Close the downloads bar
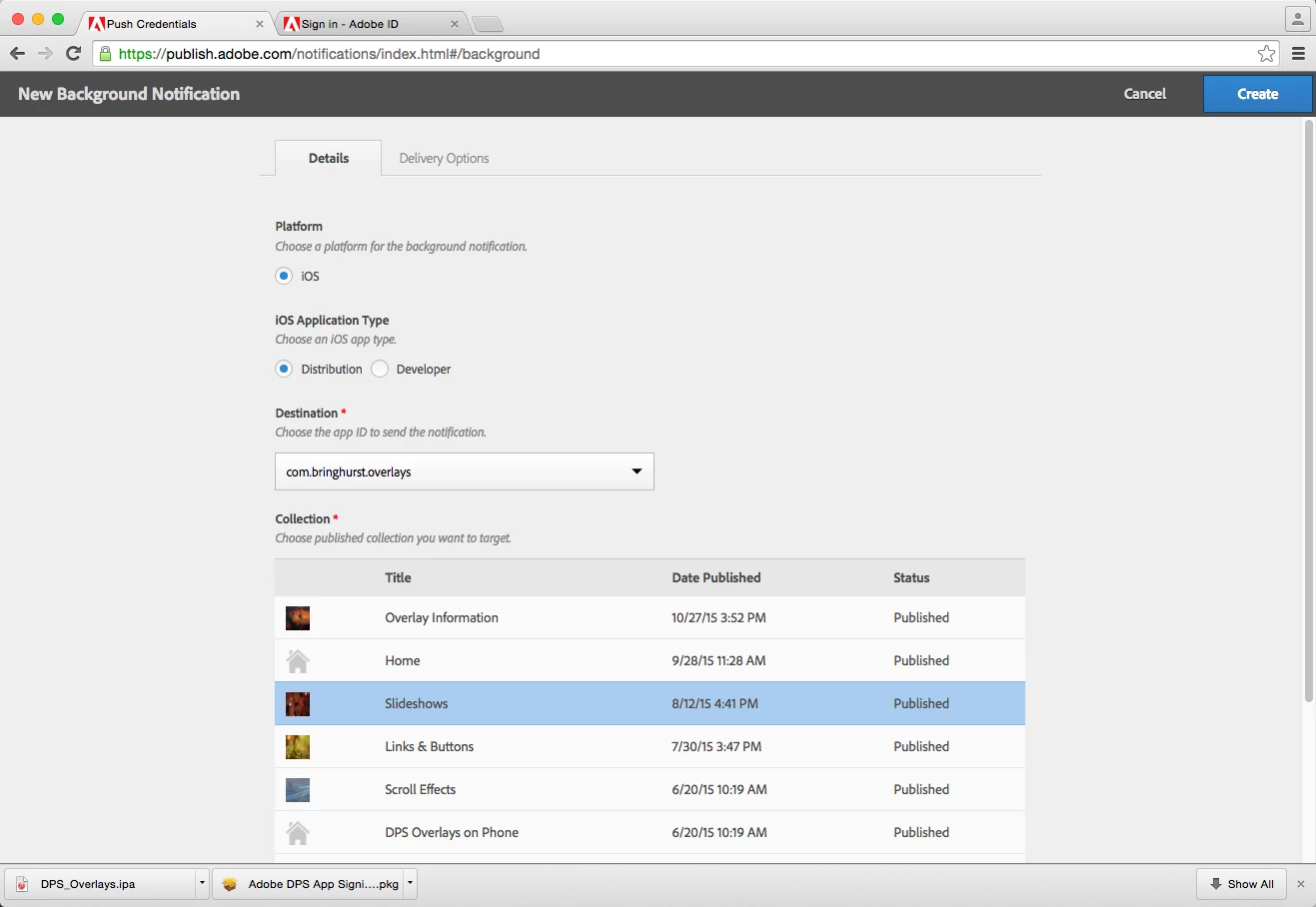1316x907 pixels. (1300, 884)
